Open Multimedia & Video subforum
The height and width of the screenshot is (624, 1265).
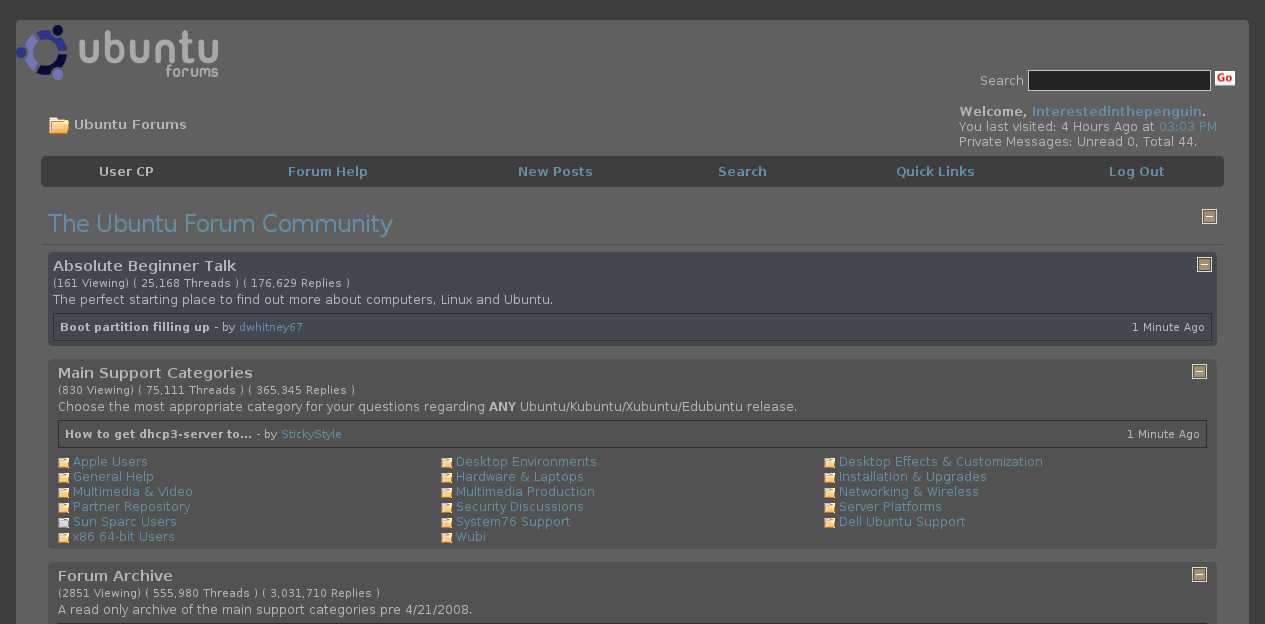pyautogui.click(x=133, y=492)
